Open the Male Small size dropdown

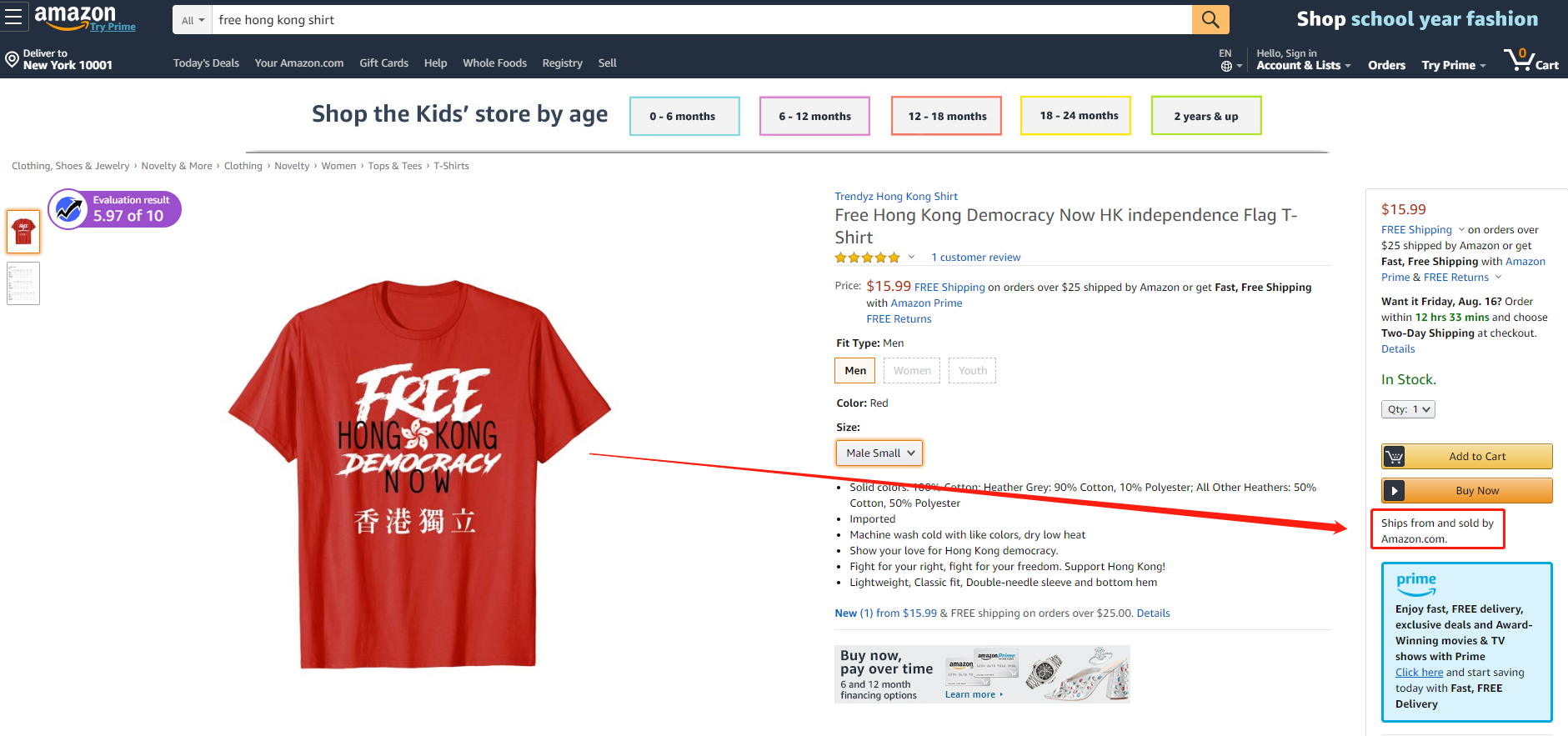coord(879,453)
